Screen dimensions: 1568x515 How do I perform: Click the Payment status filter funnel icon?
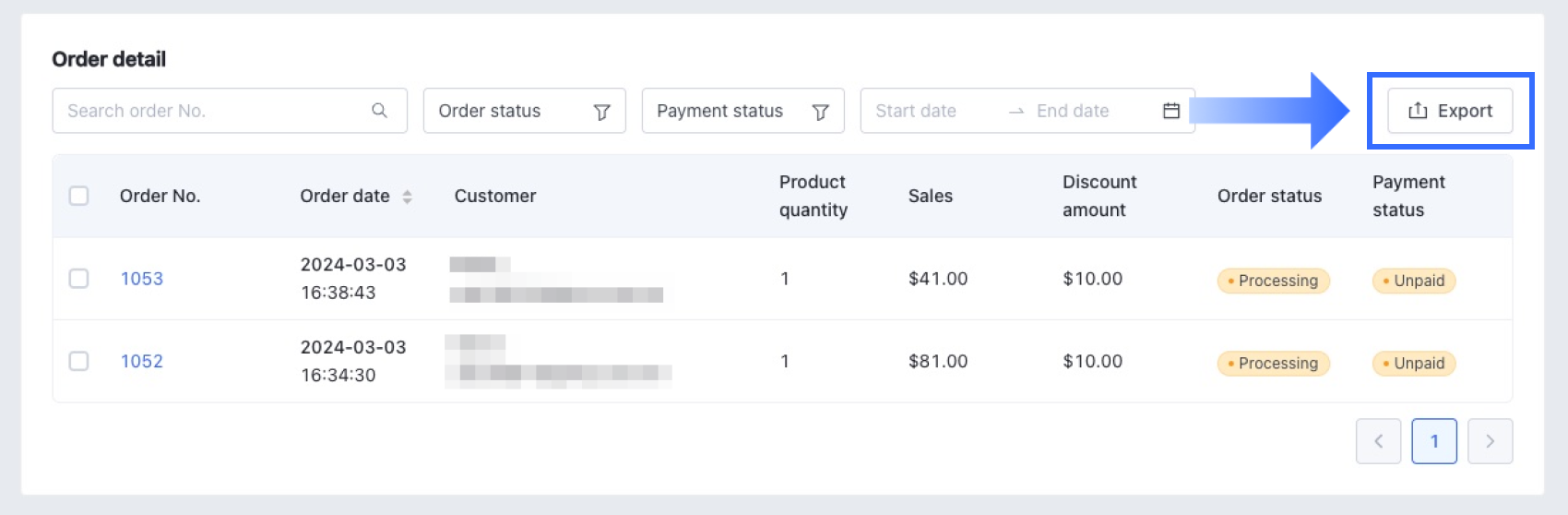(x=820, y=112)
